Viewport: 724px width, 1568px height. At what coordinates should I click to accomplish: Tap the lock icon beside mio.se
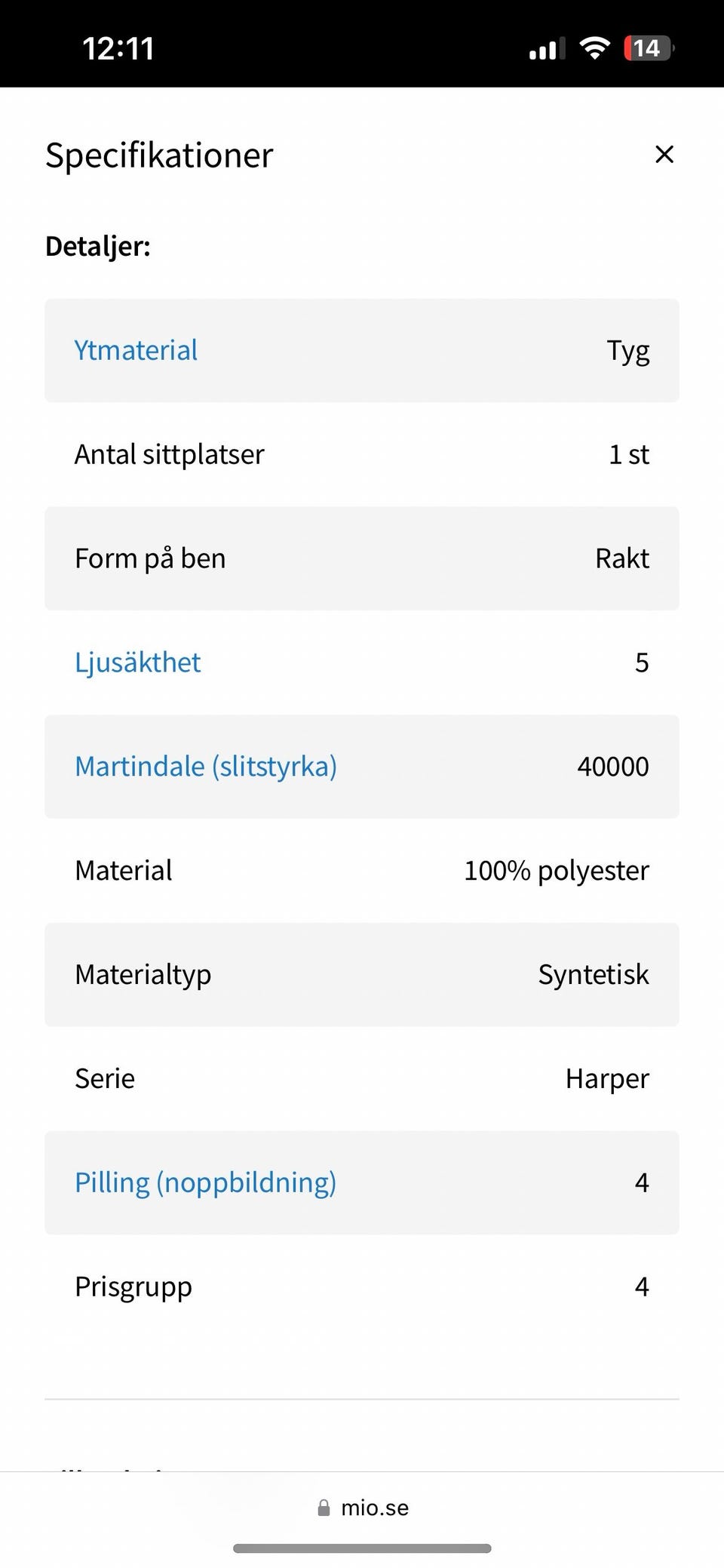pyautogui.click(x=324, y=1508)
